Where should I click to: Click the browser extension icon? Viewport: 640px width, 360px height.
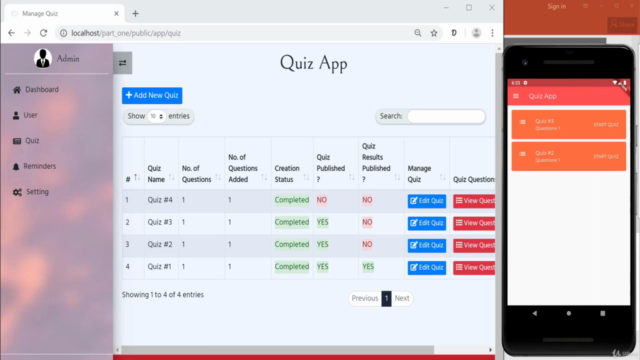(454, 33)
